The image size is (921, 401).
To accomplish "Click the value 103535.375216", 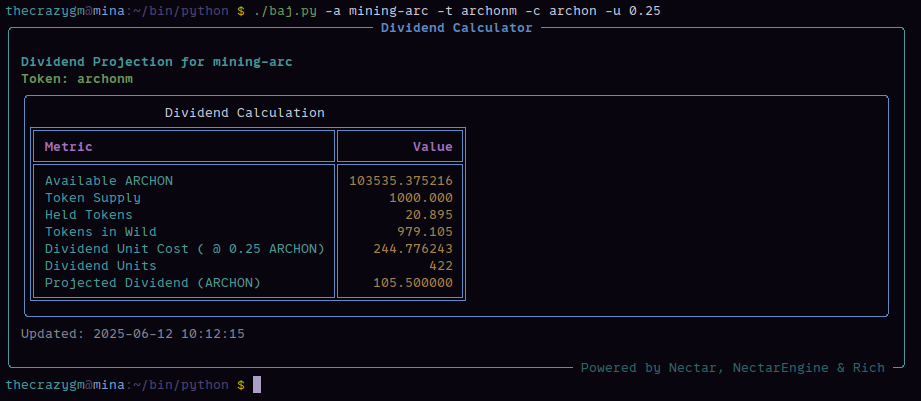I will (401, 181).
